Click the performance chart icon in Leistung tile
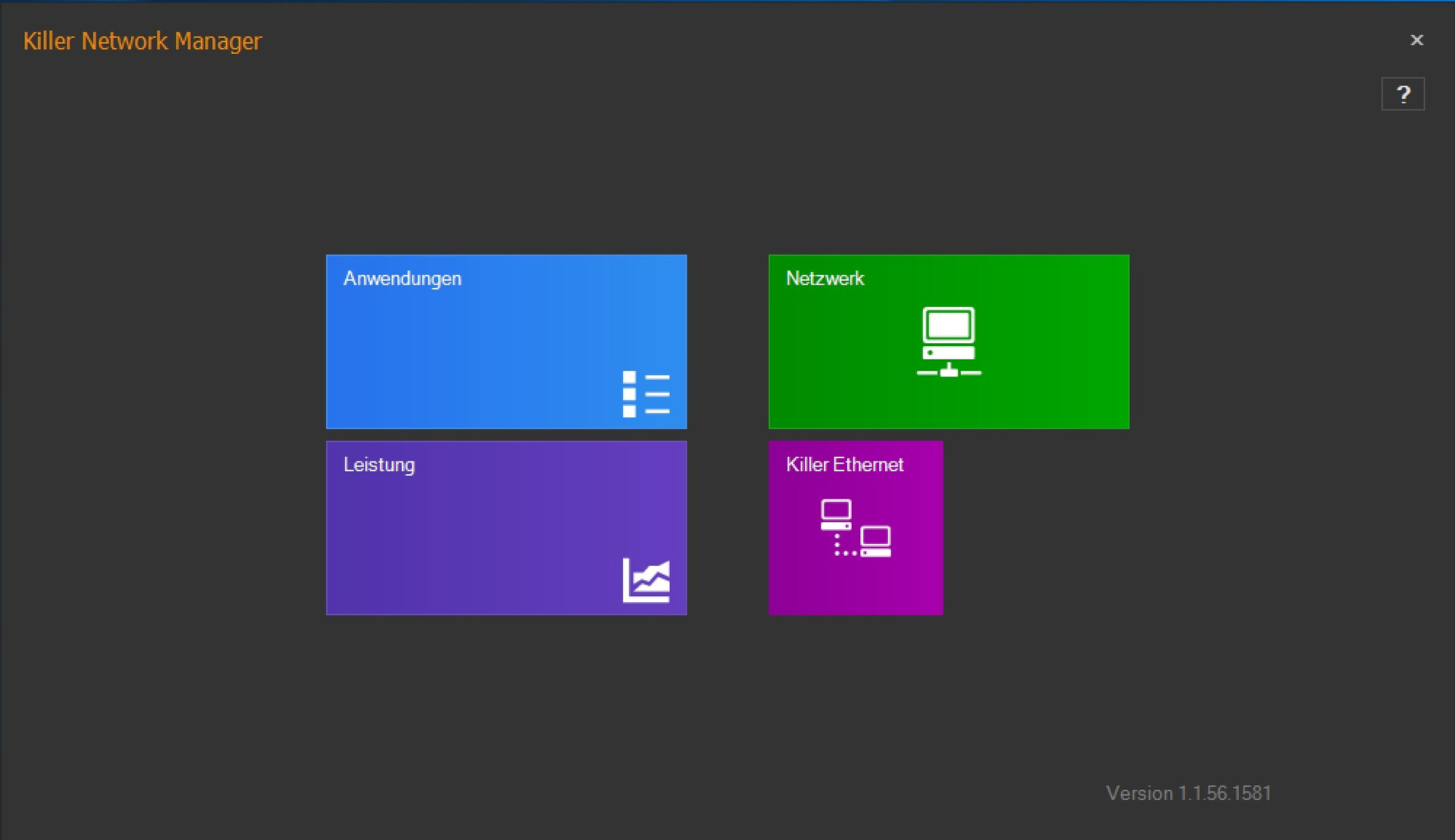 [646, 580]
